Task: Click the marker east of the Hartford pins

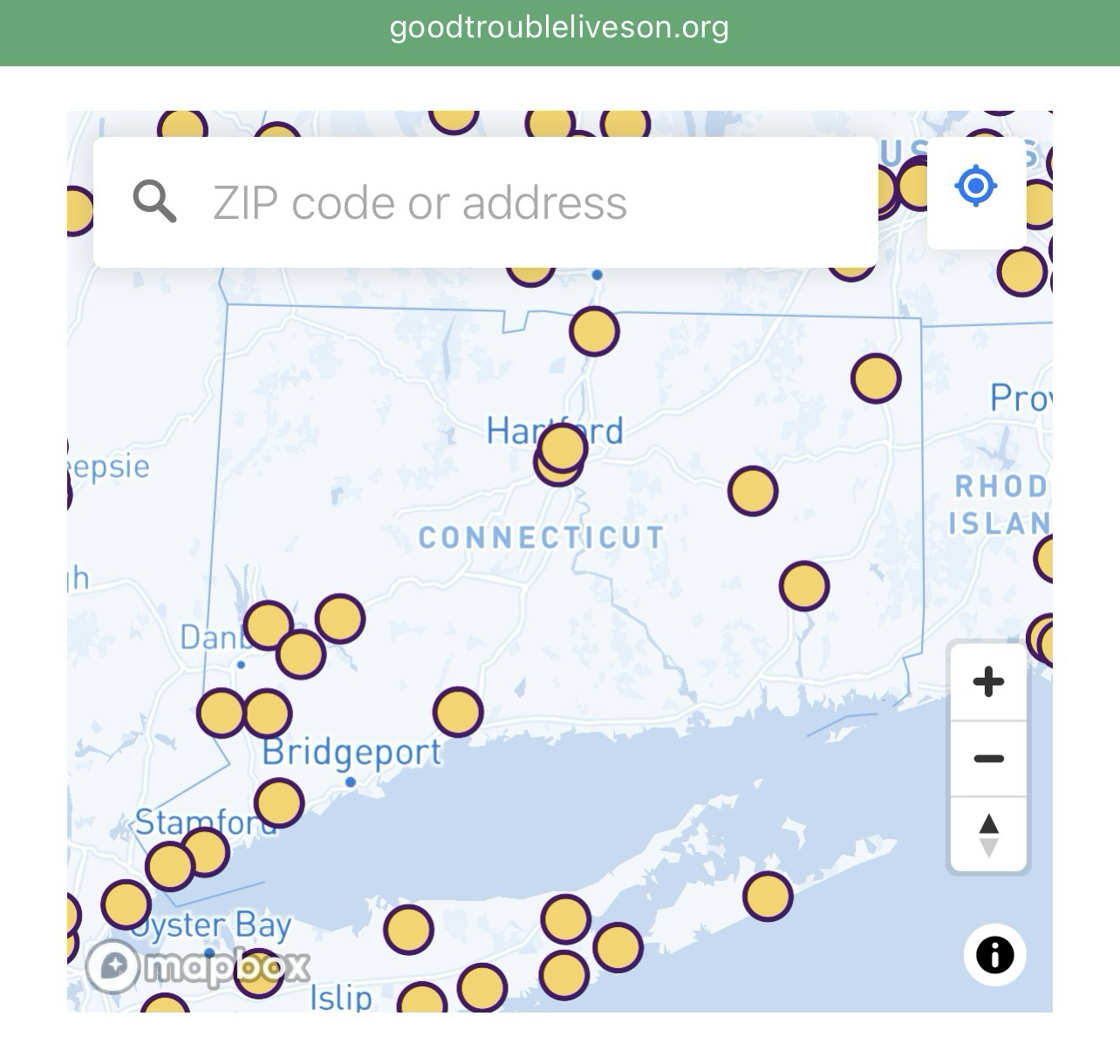Action: 753,491
